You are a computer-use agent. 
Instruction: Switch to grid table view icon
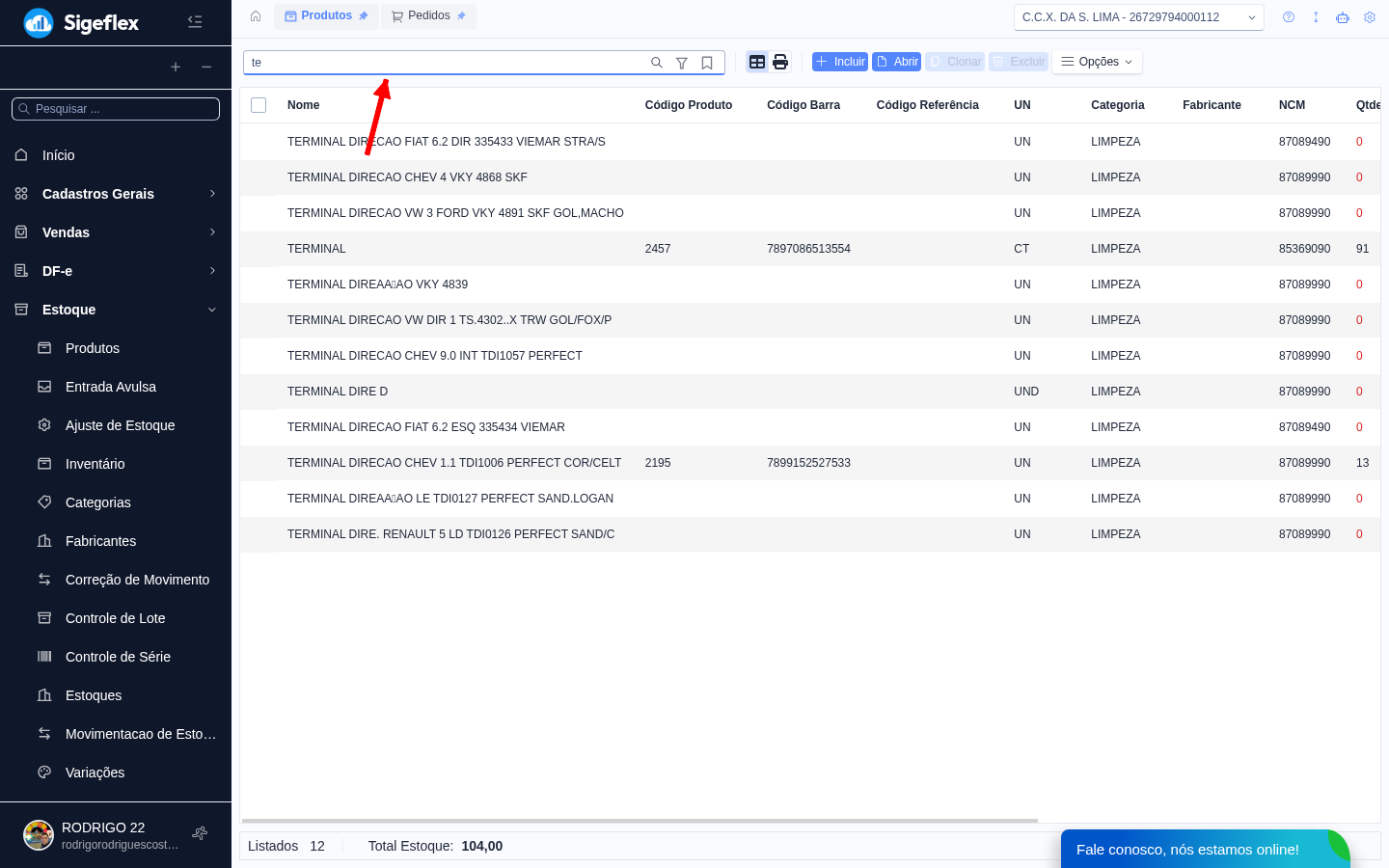(757, 62)
